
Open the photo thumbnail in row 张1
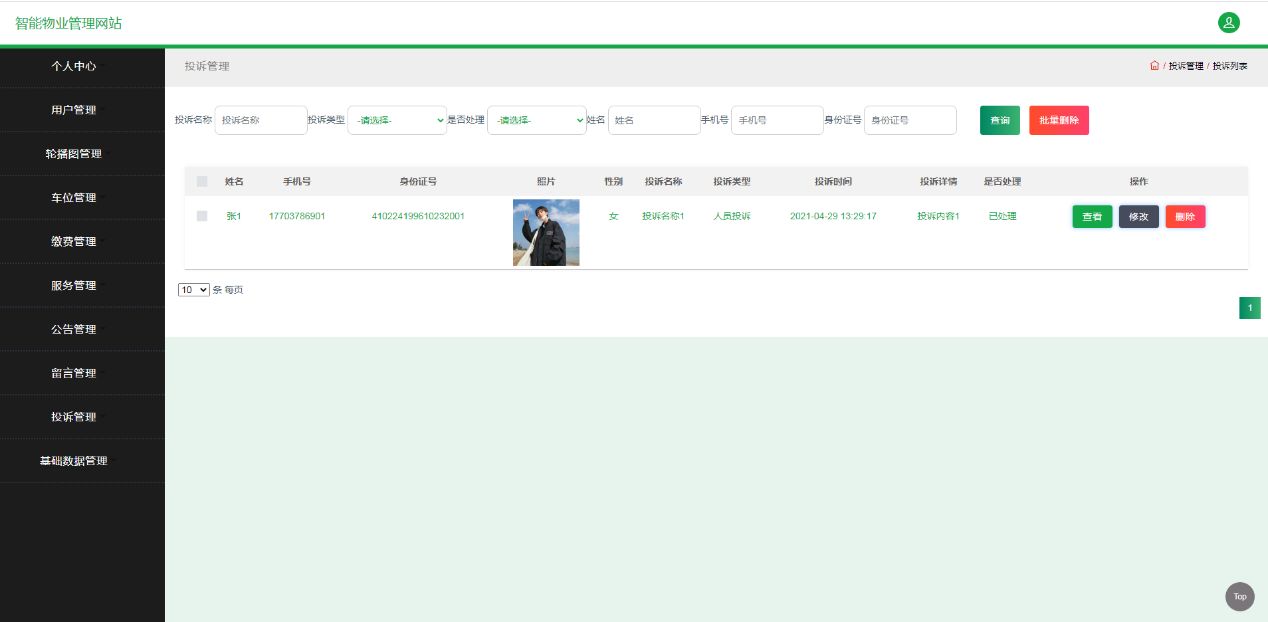tap(546, 232)
